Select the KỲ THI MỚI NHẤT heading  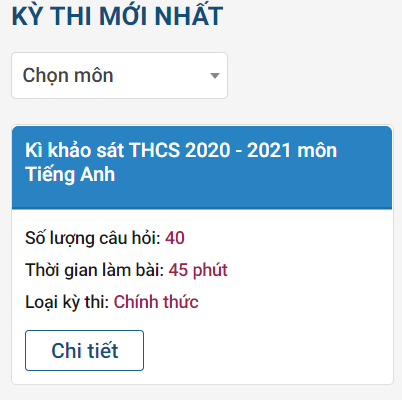point(117,16)
